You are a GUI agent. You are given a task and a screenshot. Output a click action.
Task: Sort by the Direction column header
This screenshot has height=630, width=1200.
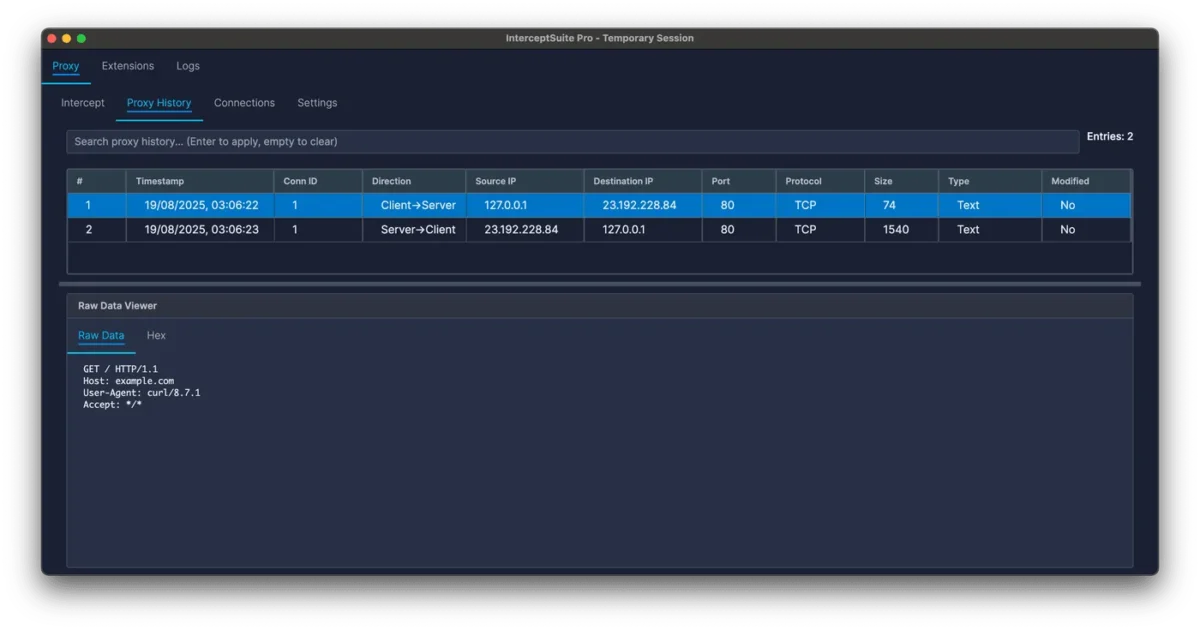[x=414, y=181]
